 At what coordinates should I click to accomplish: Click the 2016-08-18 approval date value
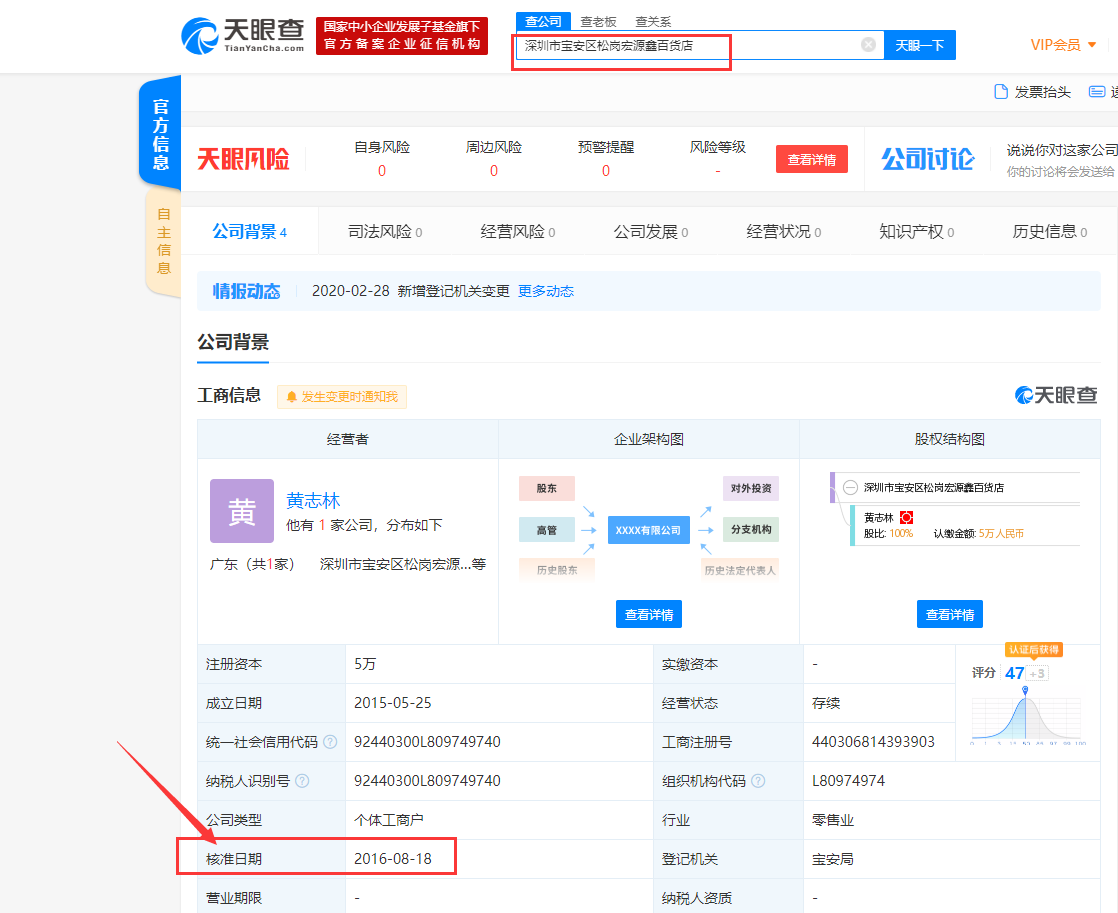point(393,859)
